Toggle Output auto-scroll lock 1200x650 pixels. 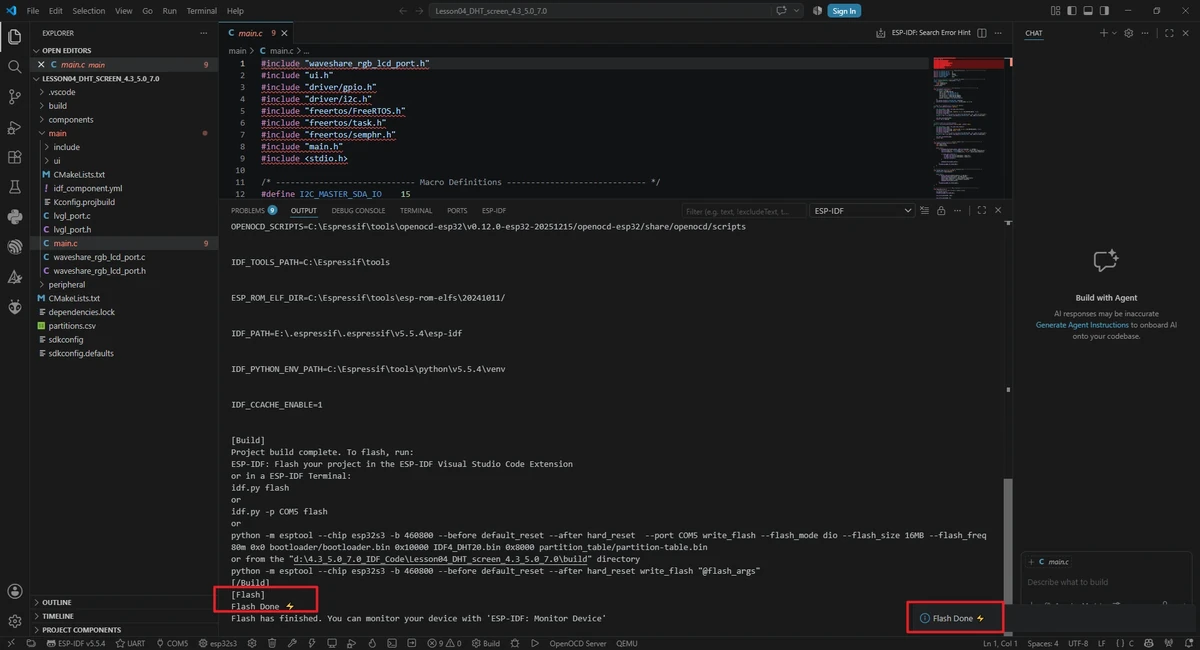(941, 211)
